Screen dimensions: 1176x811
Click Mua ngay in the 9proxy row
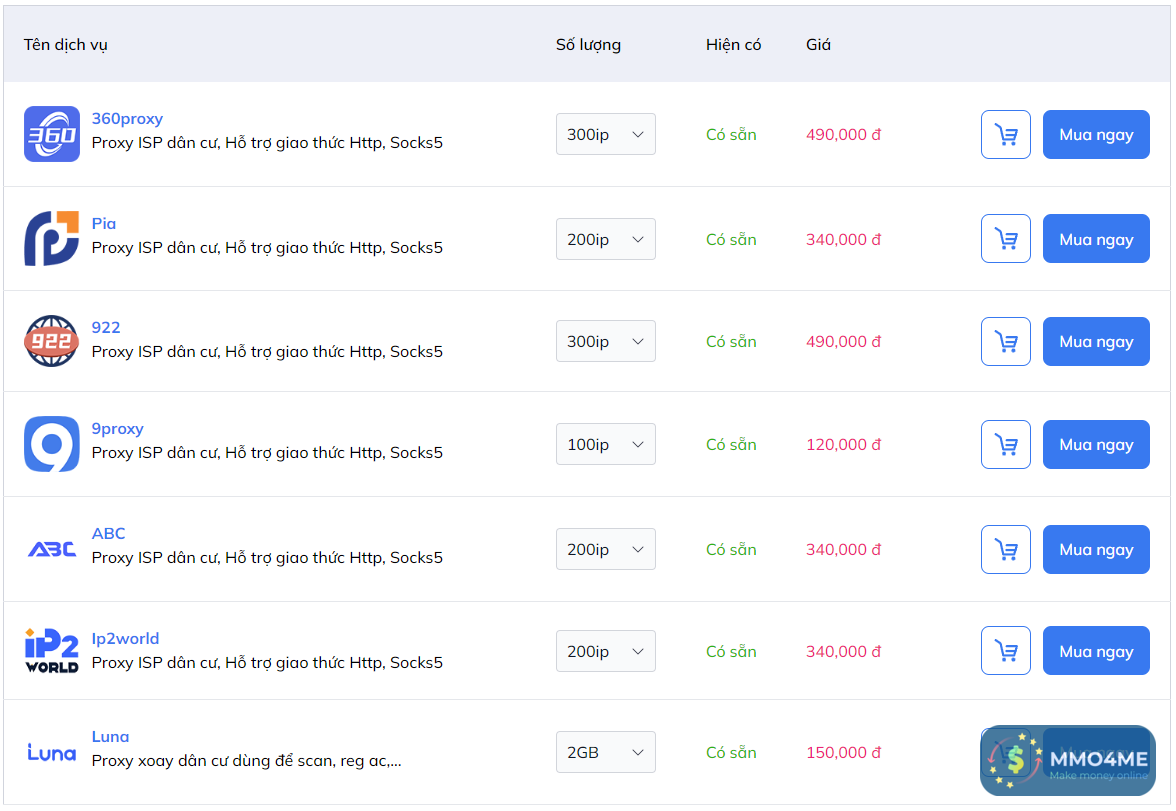pyautogui.click(x=1096, y=444)
